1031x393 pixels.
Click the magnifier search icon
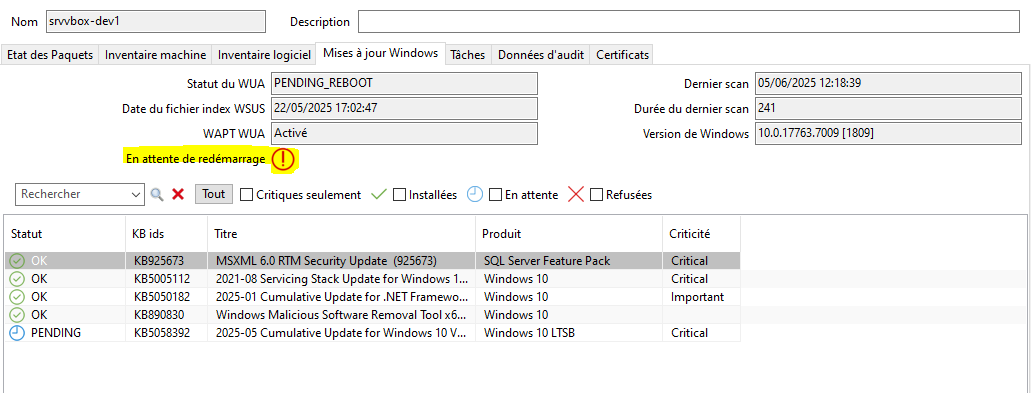[156, 195]
